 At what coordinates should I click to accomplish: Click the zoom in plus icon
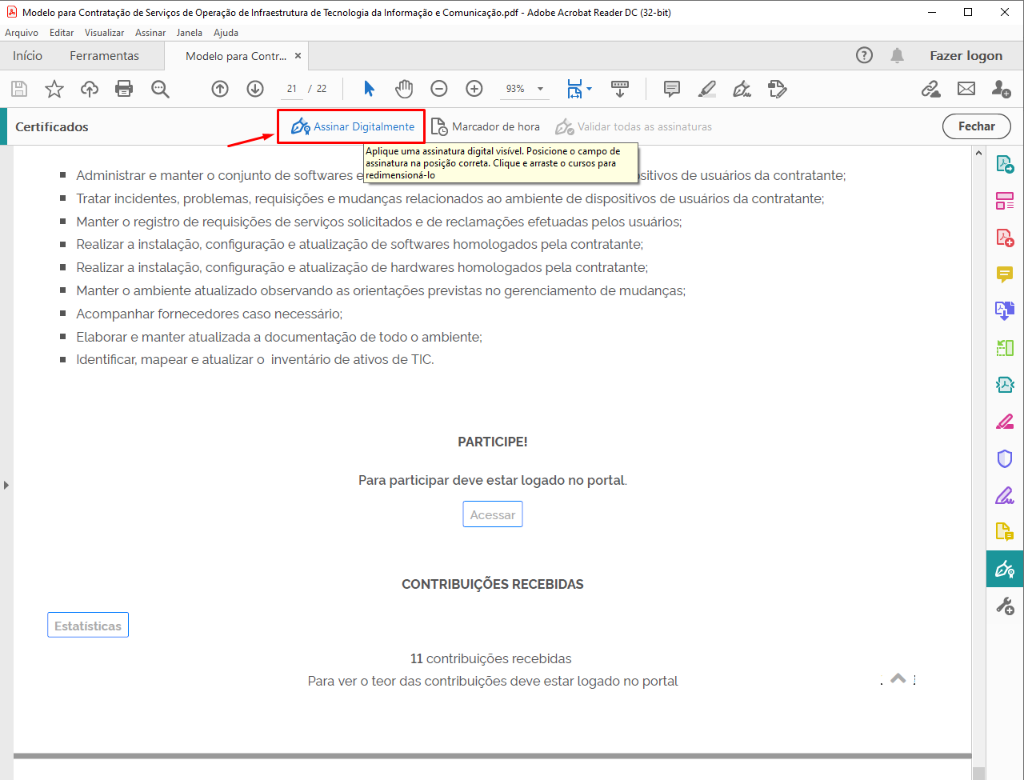(475, 89)
